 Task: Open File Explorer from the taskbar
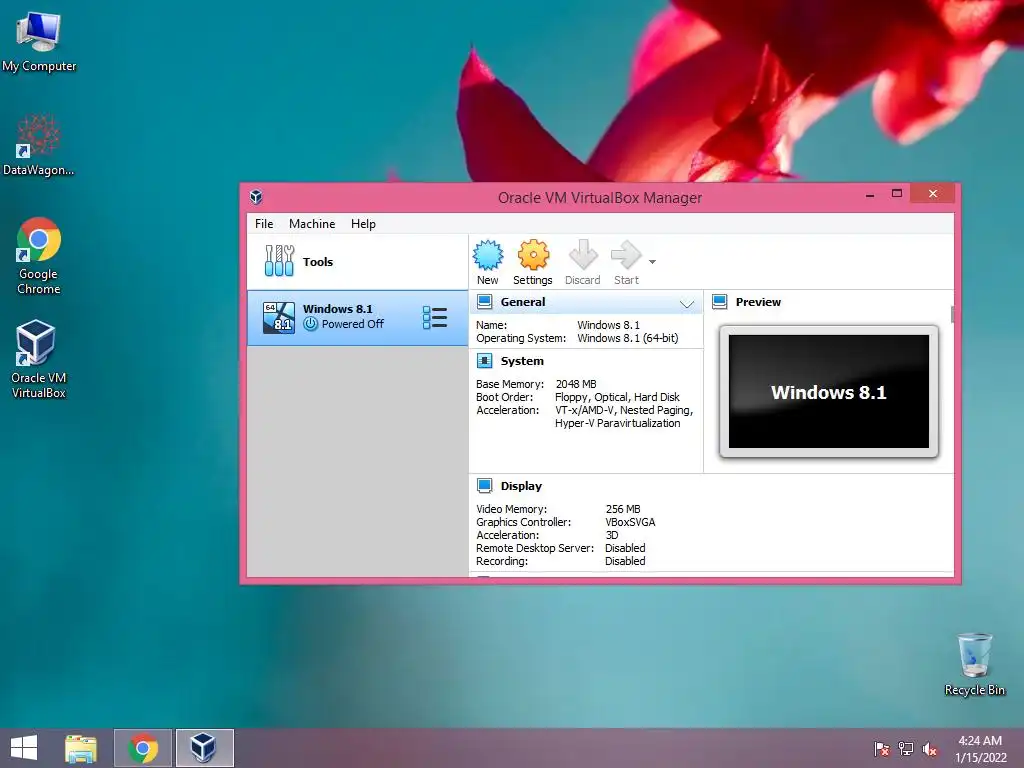81,748
